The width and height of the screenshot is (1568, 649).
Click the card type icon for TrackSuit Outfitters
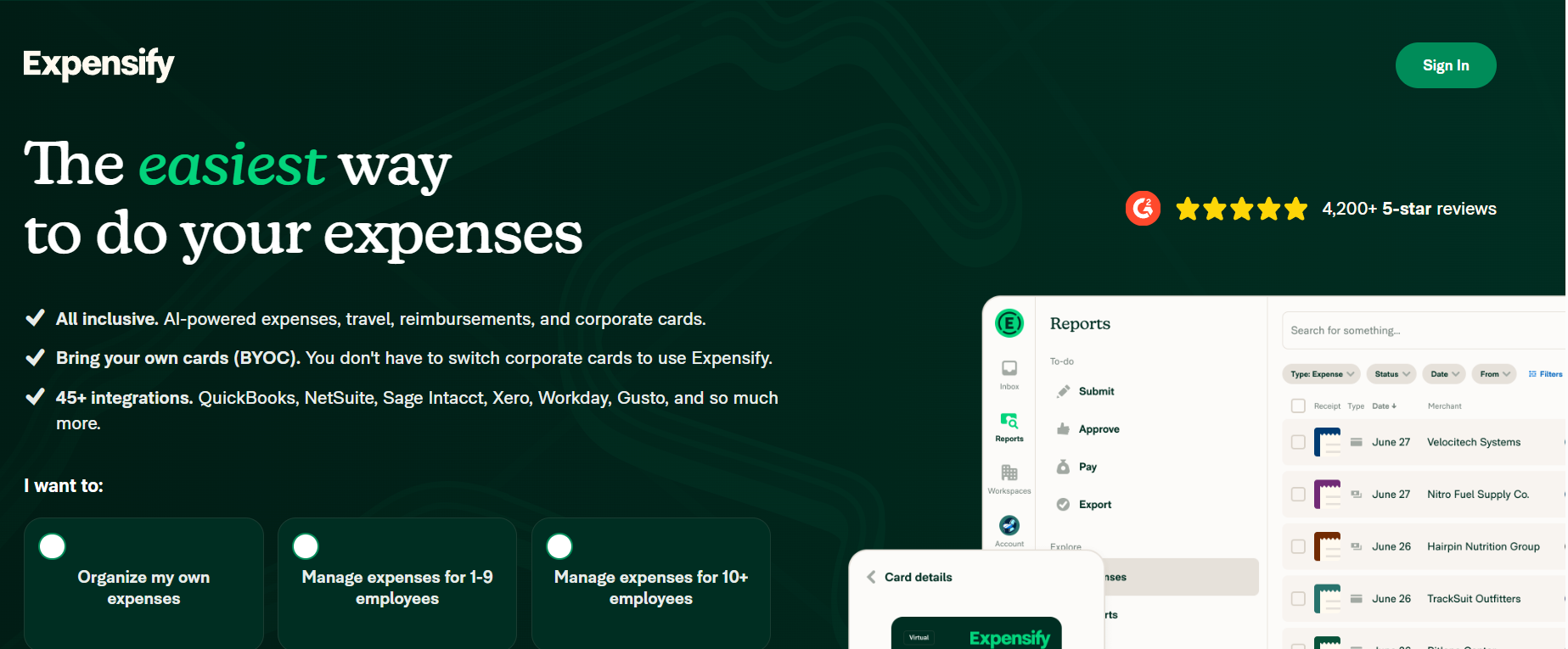(1357, 599)
